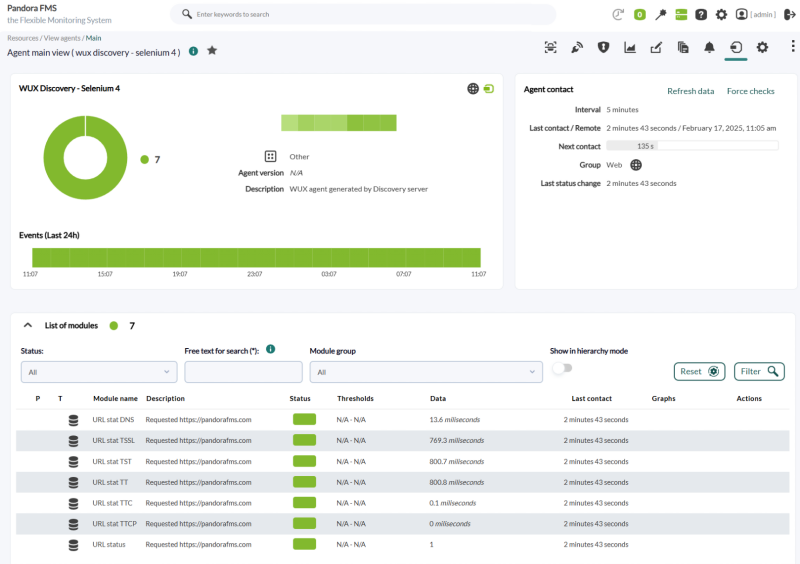This screenshot has height=564, width=800.
Task: Open the magic wand tools icon
Action: [x=661, y=14]
